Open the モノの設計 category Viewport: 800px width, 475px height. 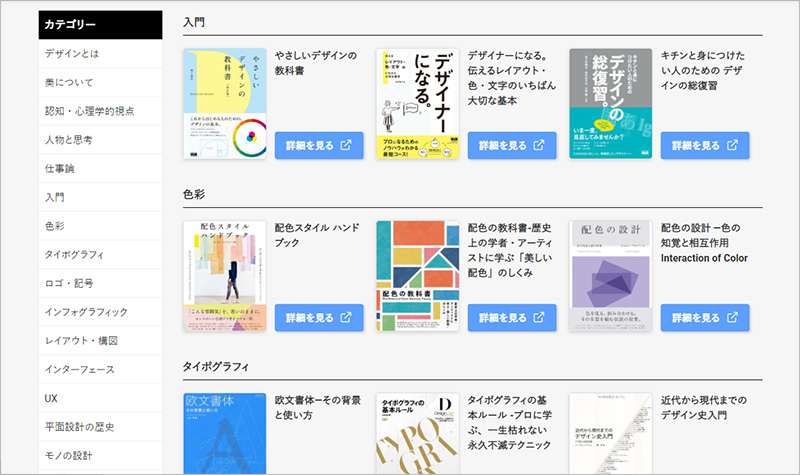[101, 456]
